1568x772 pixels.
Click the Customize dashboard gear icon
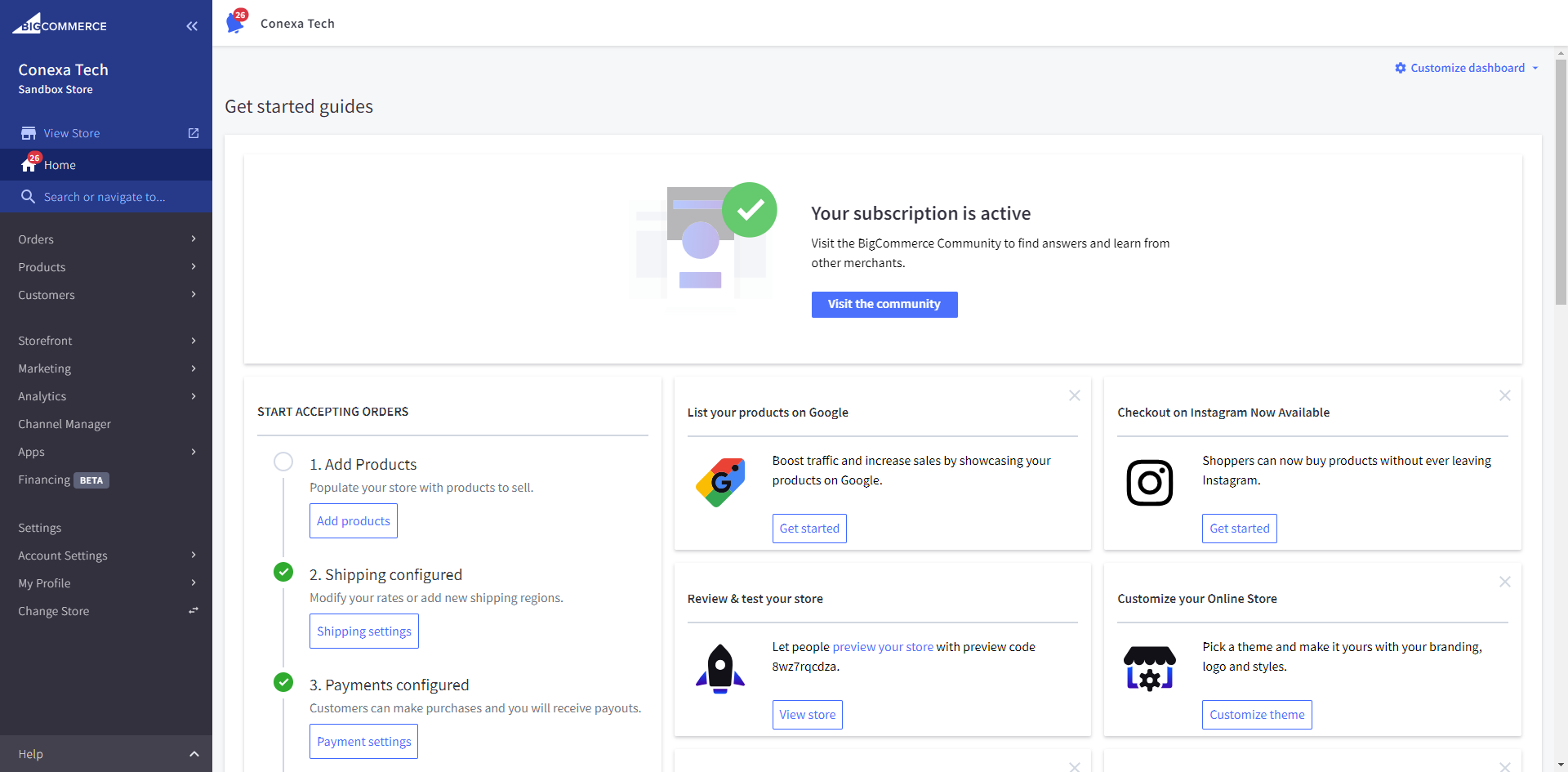1401,68
